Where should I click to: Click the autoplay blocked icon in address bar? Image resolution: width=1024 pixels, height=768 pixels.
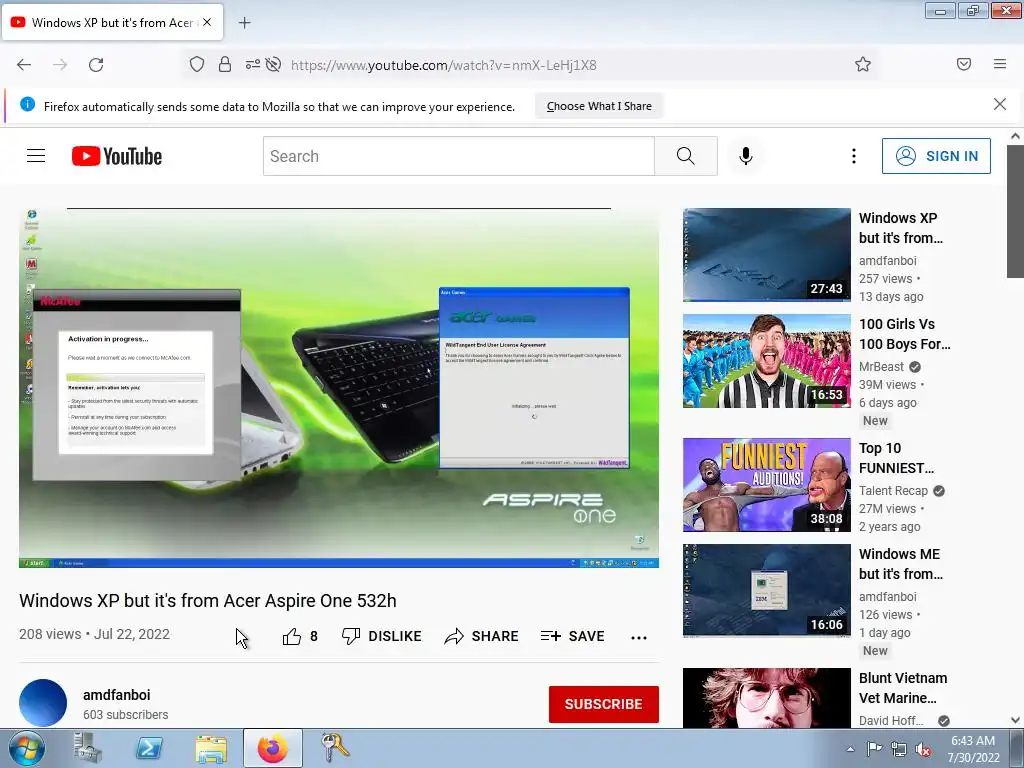pos(274,64)
